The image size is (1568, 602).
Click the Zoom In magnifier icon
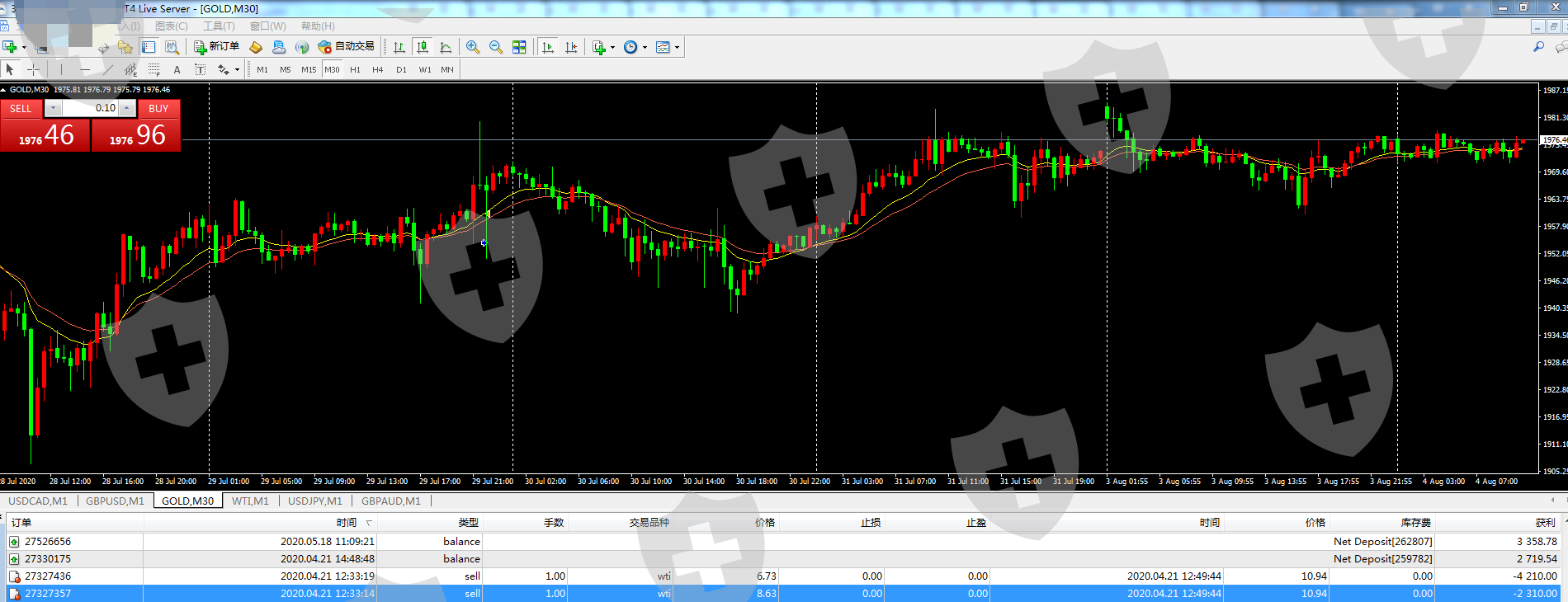pos(472,47)
